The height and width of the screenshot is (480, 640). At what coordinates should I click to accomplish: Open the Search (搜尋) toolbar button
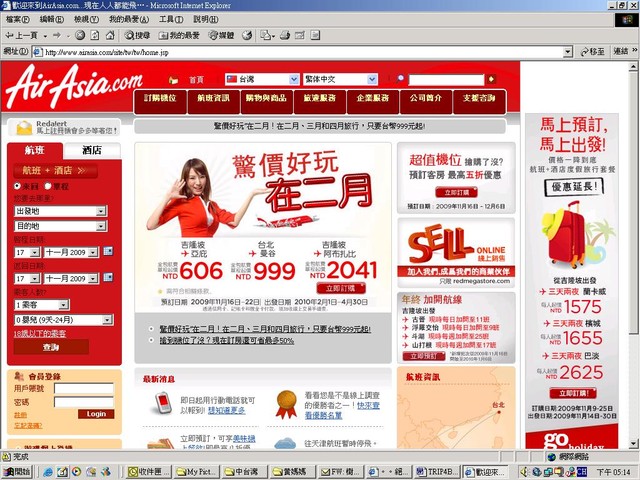pyautogui.click(x=137, y=36)
